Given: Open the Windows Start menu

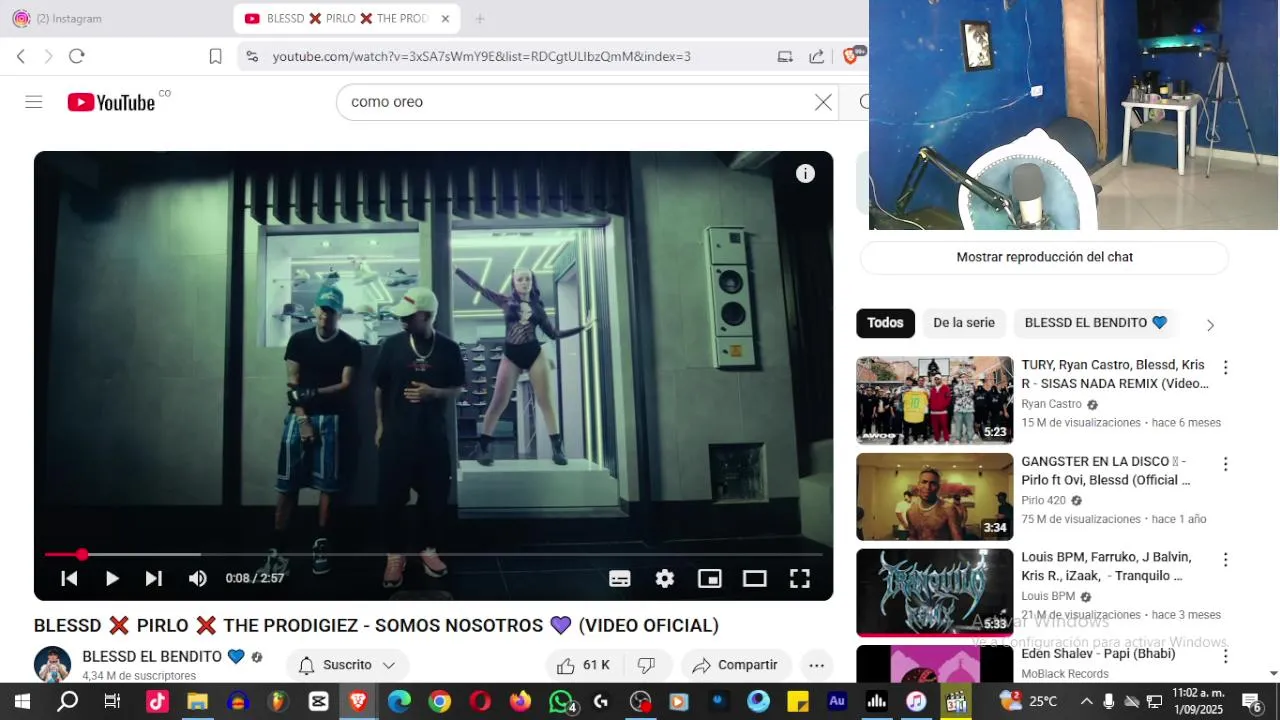Looking at the screenshot, I should 21,702.
